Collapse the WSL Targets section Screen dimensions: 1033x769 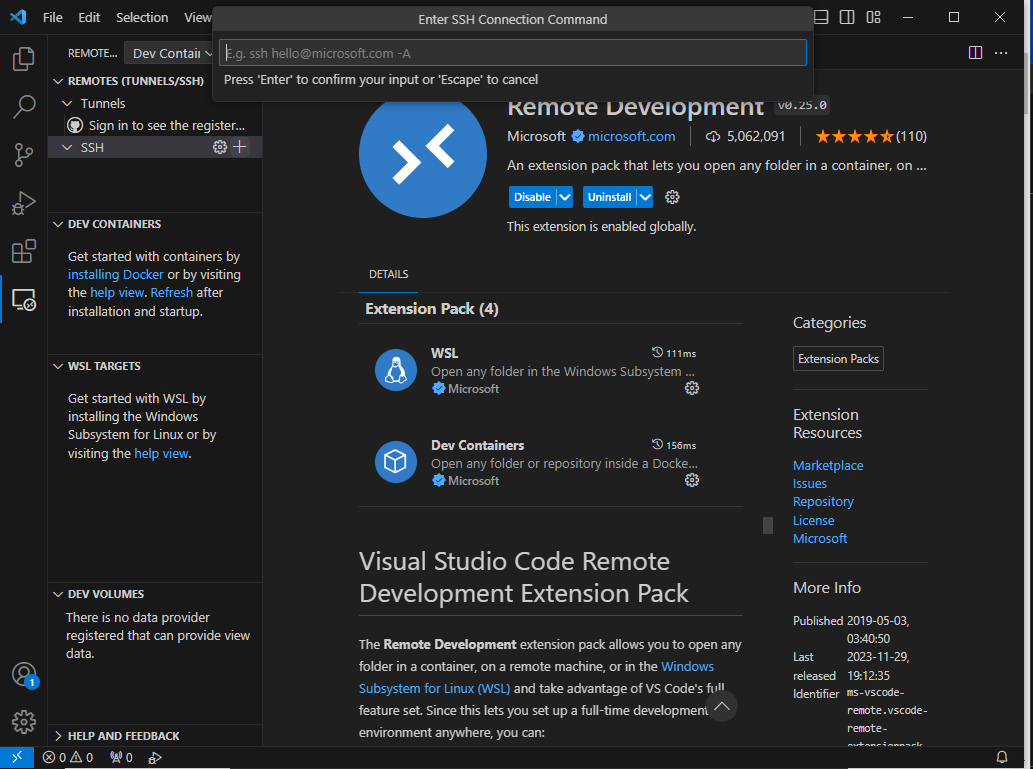pos(59,366)
